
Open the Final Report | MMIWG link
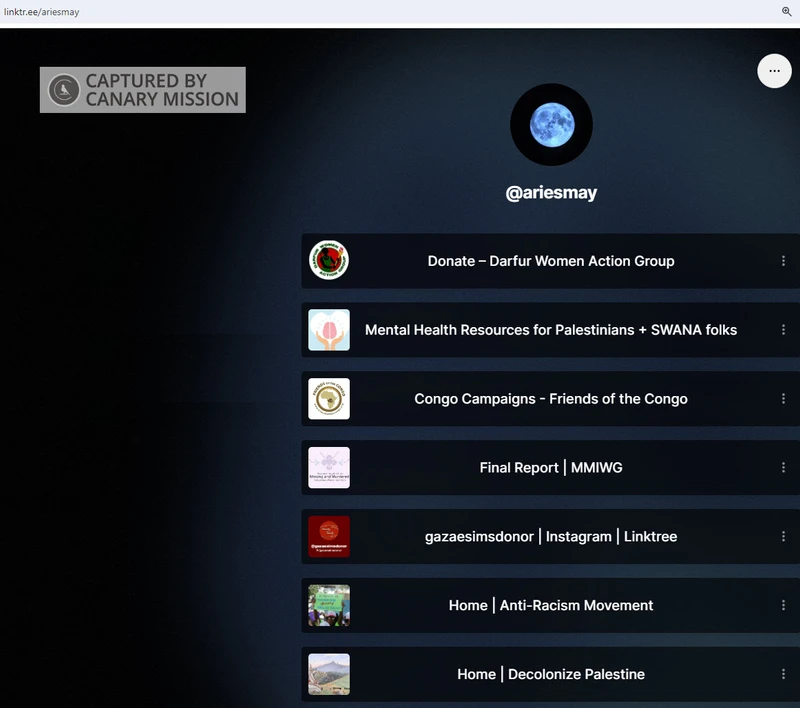551,468
